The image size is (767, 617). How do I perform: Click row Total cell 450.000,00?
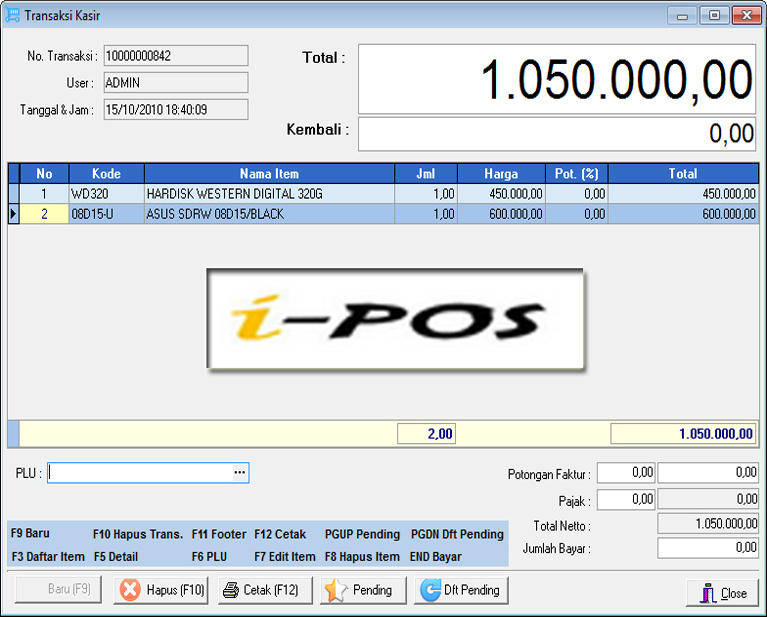click(x=683, y=194)
